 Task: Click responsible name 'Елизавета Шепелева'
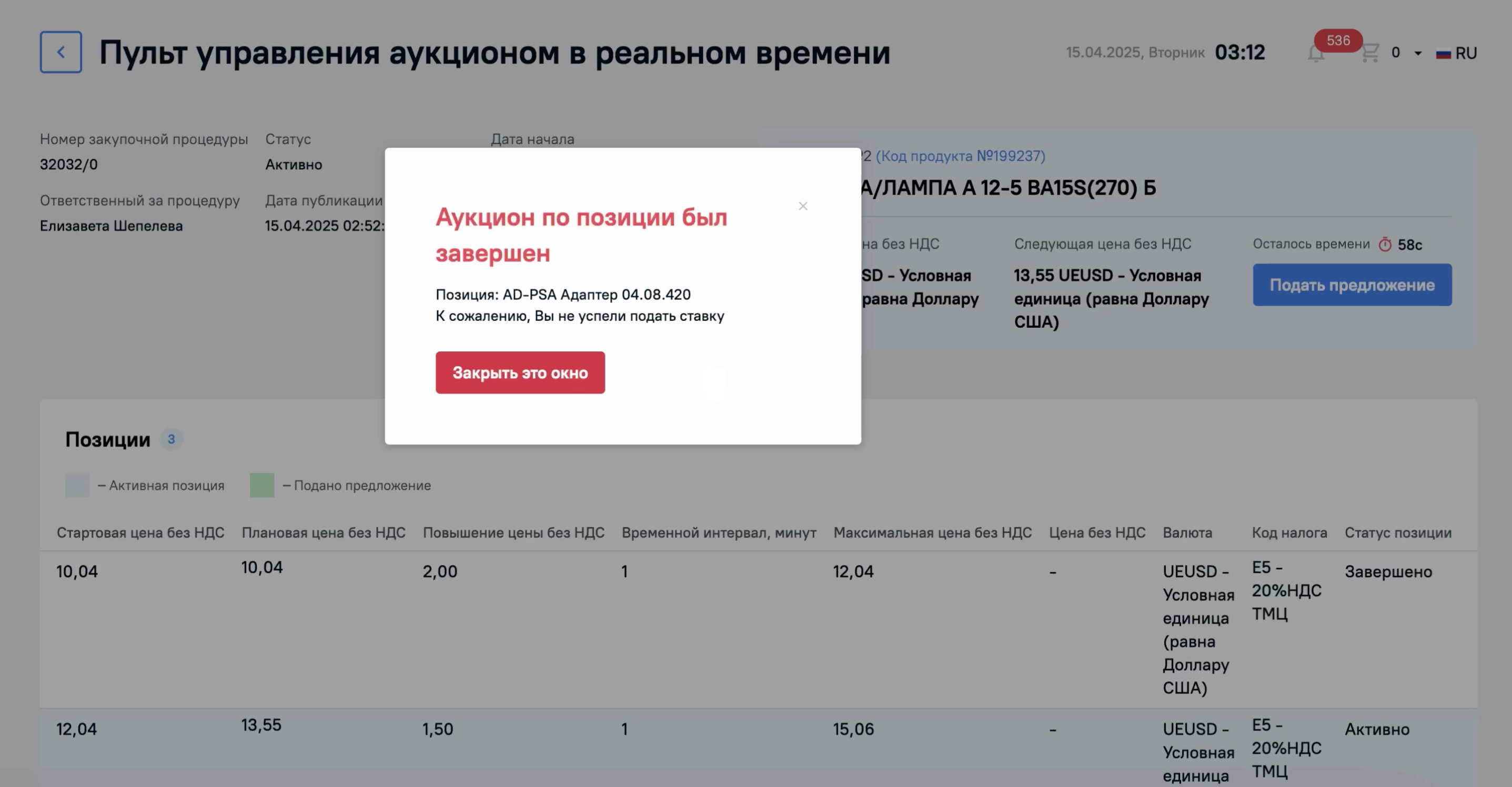pos(112,226)
